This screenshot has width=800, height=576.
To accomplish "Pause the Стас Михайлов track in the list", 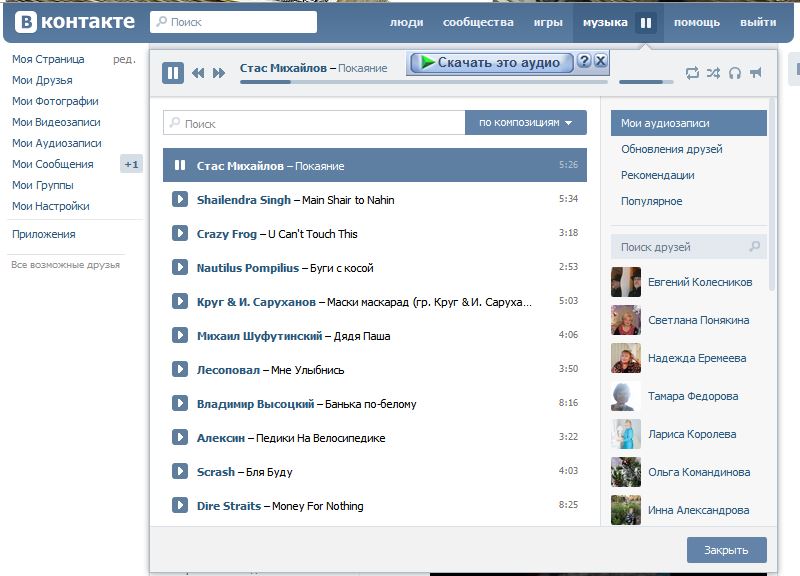I will click(x=180, y=165).
